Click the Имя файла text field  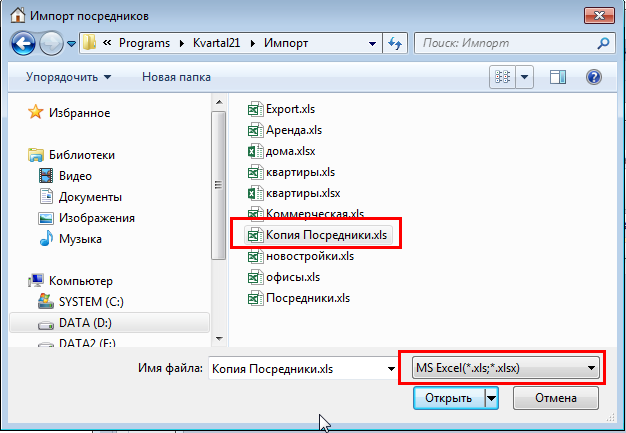295,369
